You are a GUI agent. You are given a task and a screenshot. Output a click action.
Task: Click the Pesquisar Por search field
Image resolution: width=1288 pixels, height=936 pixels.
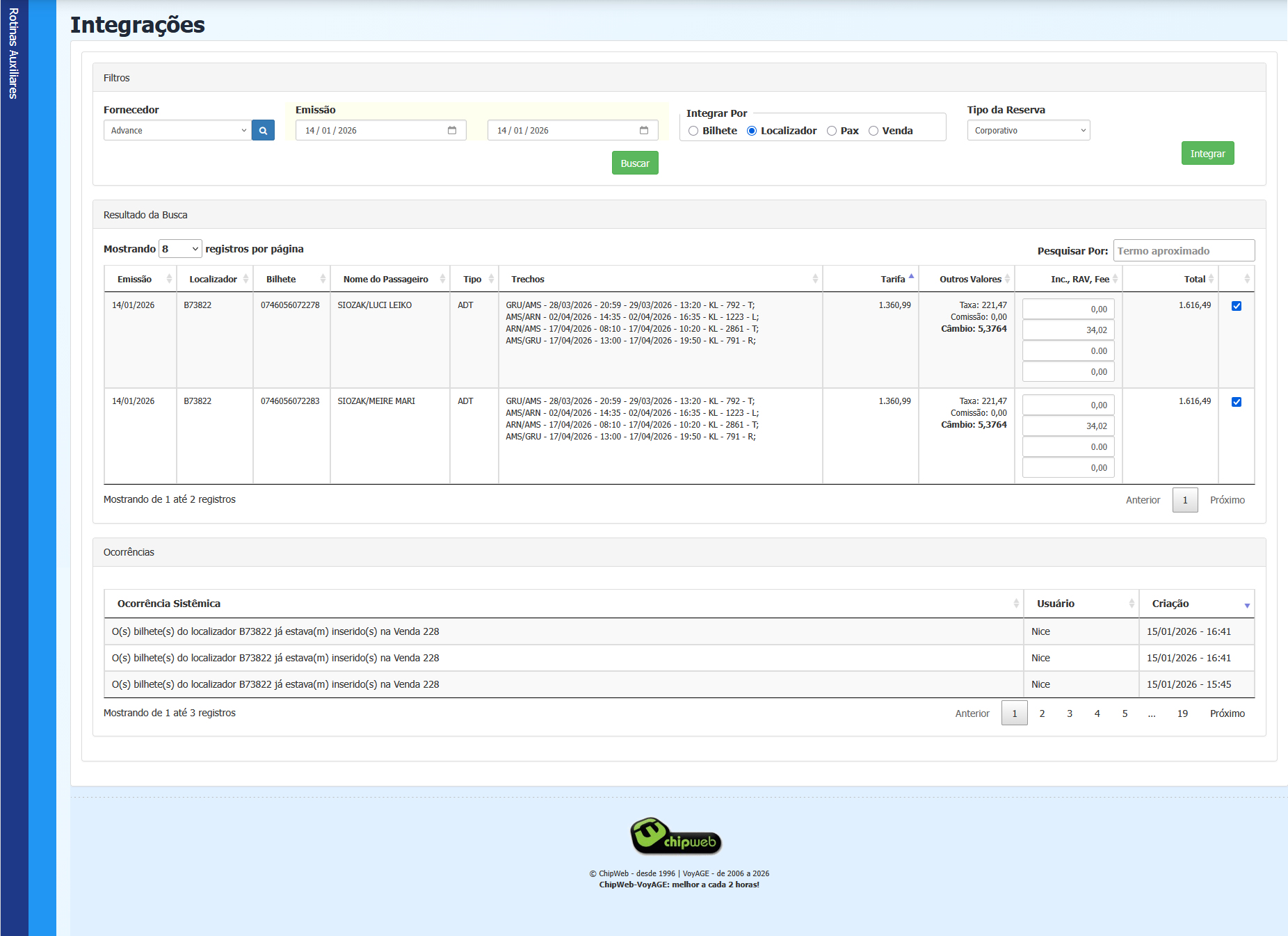tap(1184, 251)
